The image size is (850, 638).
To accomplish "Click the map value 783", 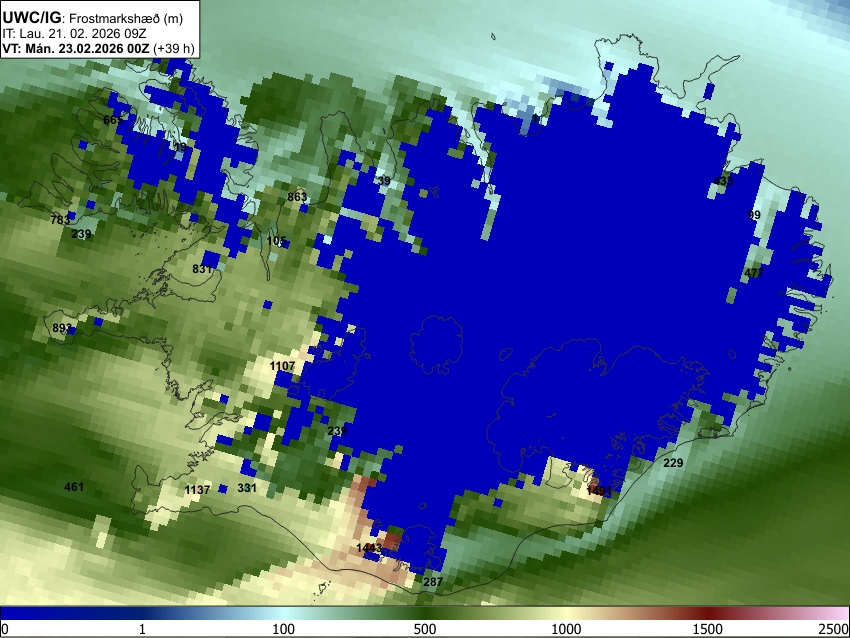I will pyautogui.click(x=60, y=220).
